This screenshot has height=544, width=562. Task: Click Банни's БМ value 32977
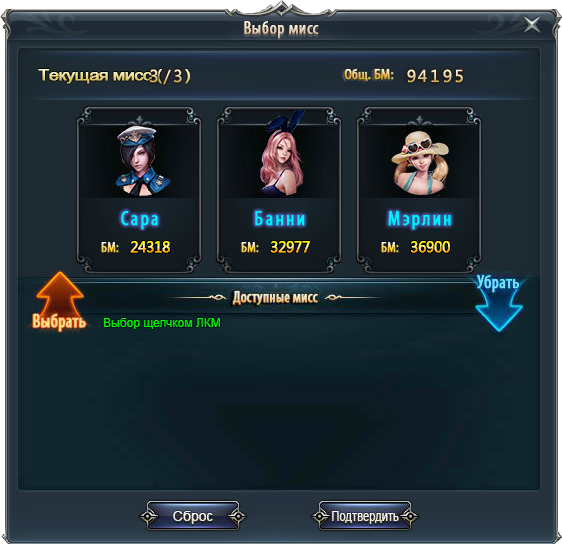click(x=290, y=247)
